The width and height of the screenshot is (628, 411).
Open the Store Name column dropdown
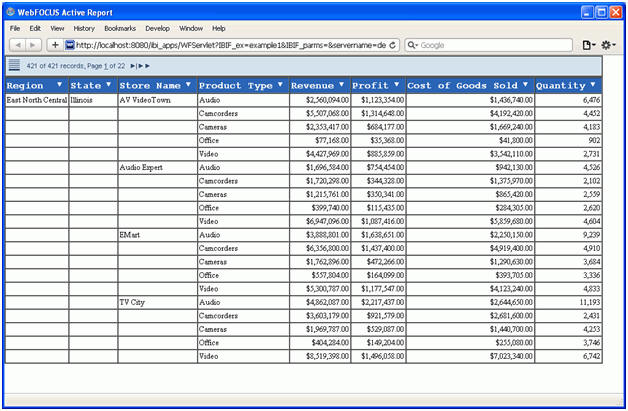tap(188, 85)
